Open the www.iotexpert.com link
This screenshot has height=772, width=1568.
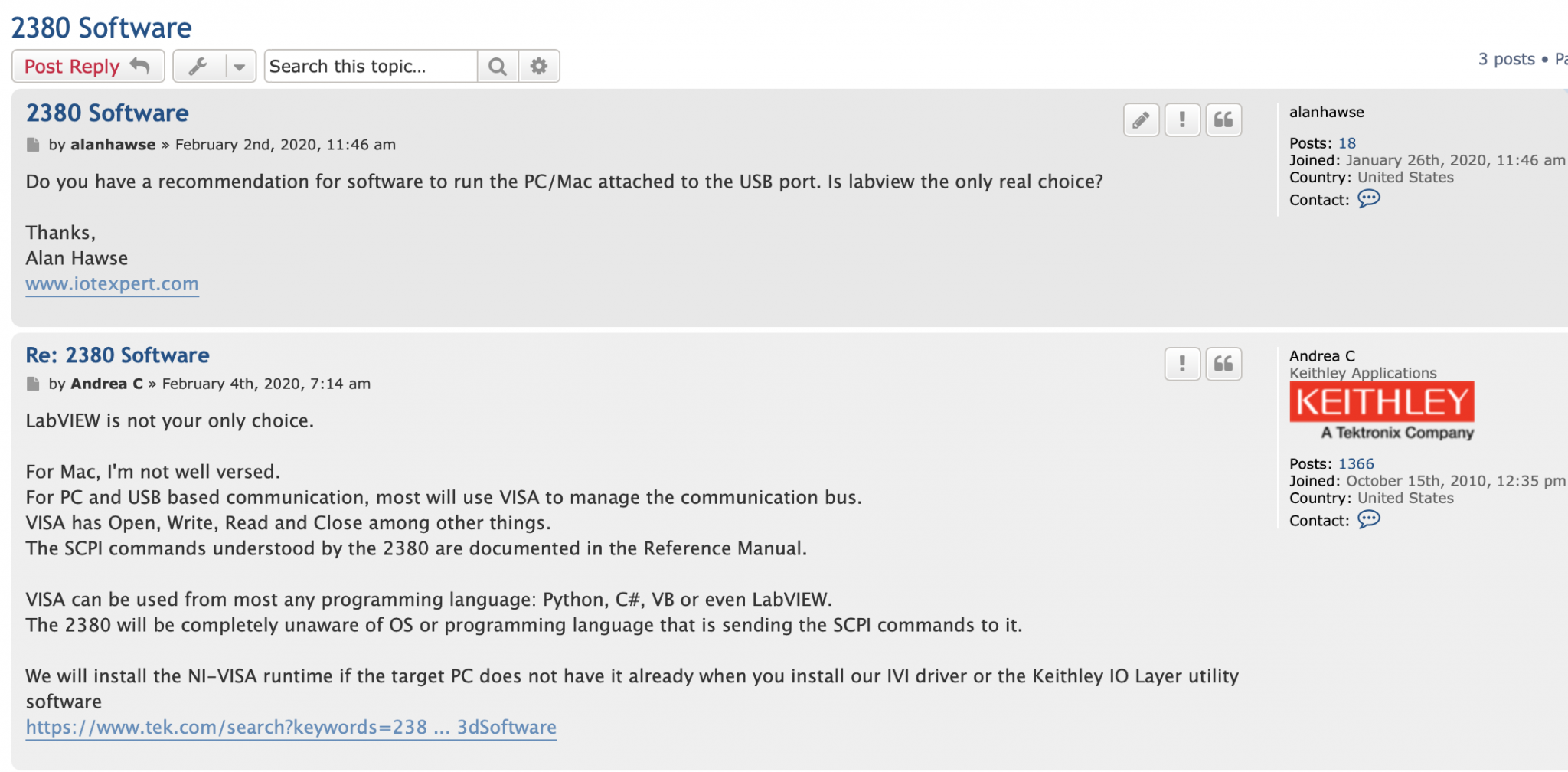tap(112, 284)
